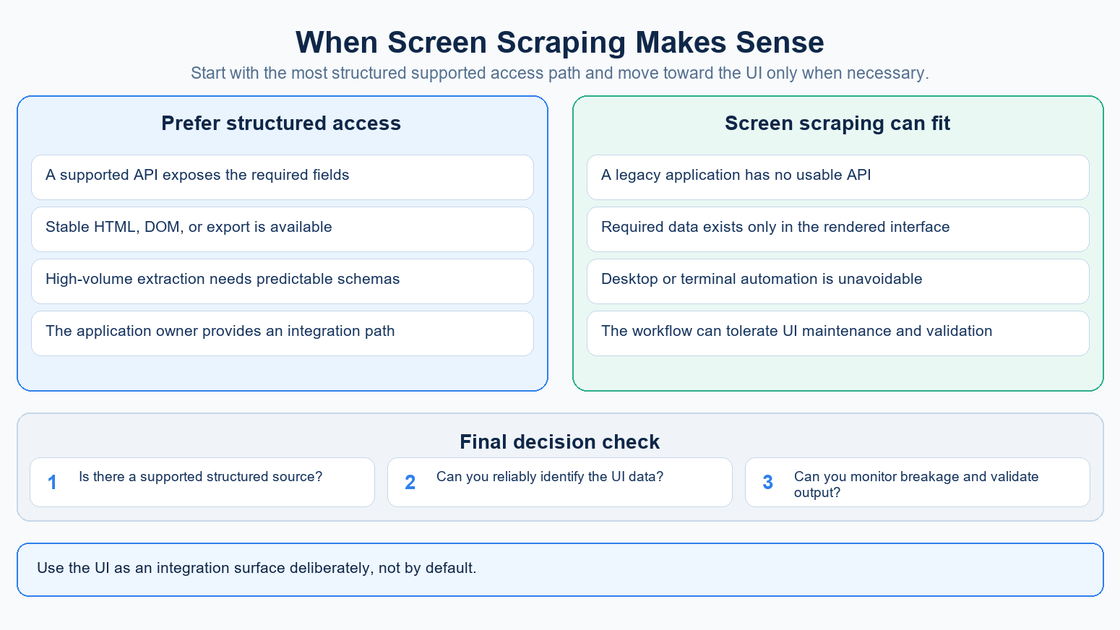Click 'The application owner provides an integration path'
Image resolution: width=1120 pixels, height=630 pixels.
[x=282, y=334]
